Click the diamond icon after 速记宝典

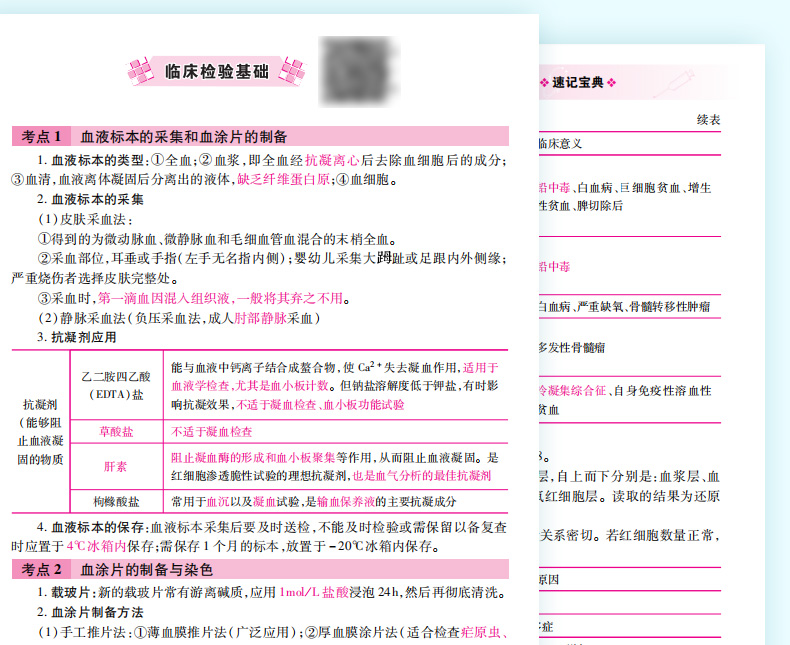[611, 82]
